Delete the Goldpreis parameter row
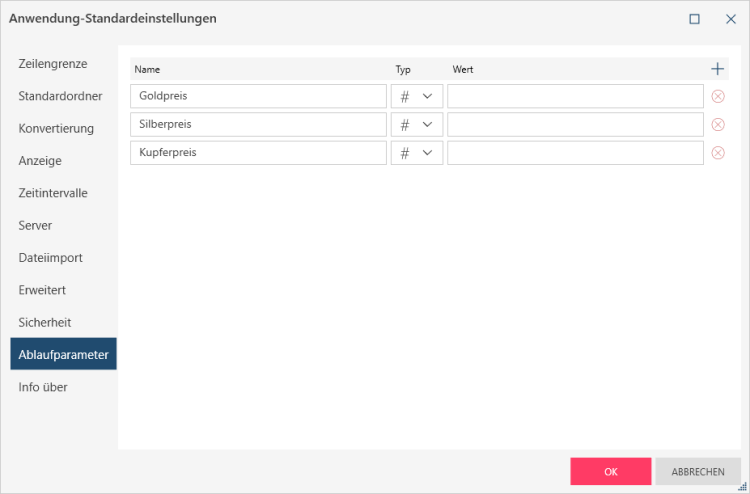 click(x=717, y=97)
